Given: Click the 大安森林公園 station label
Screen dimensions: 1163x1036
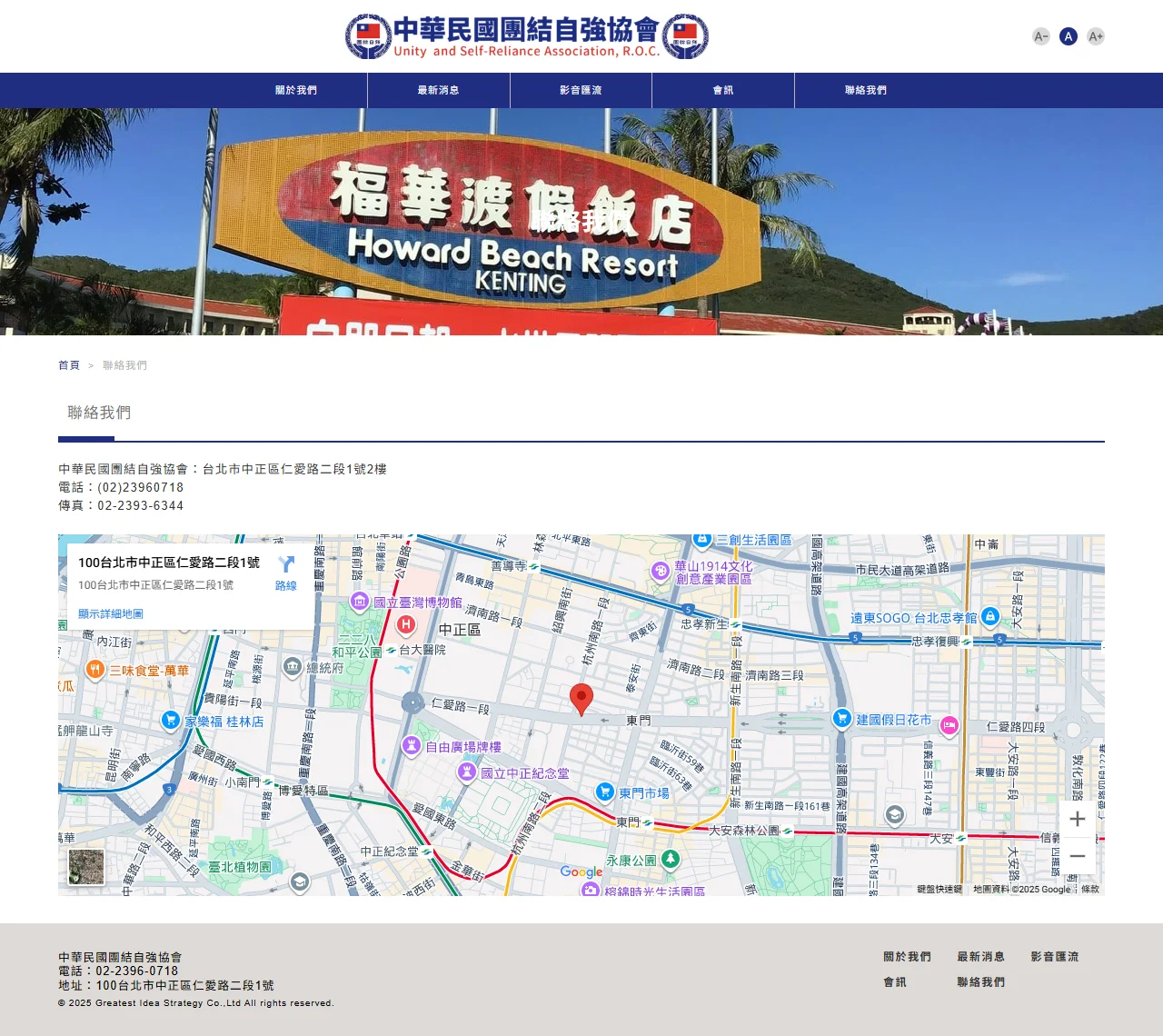Looking at the screenshot, I should pyautogui.click(x=744, y=831).
